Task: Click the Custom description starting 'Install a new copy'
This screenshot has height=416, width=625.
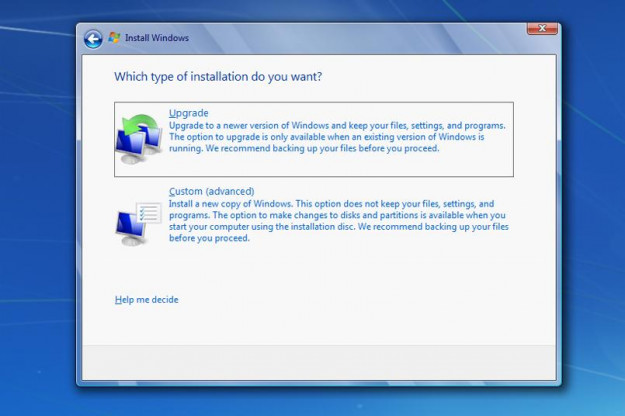Action: click(x=339, y=221)
